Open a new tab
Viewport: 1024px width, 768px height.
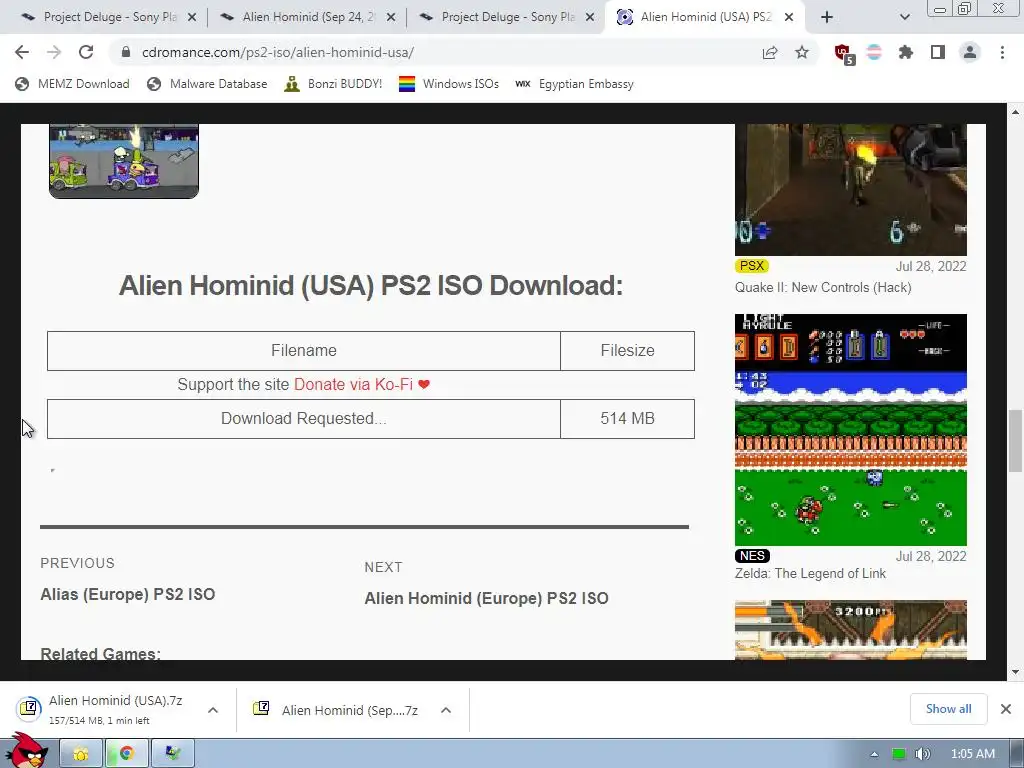click(827, 17)
